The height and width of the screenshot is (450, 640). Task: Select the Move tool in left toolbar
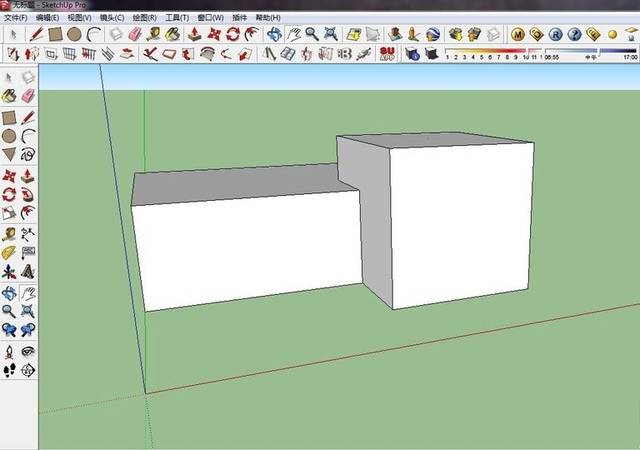point(9,176)
